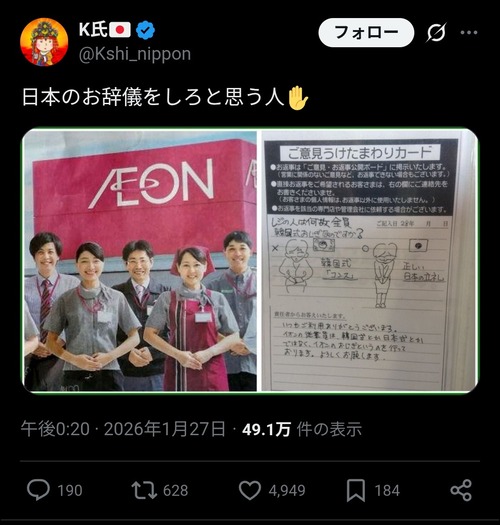This screenshot has width=500, height=525.
Task: Open the AEON staff photo
Action: pos(140,260)
